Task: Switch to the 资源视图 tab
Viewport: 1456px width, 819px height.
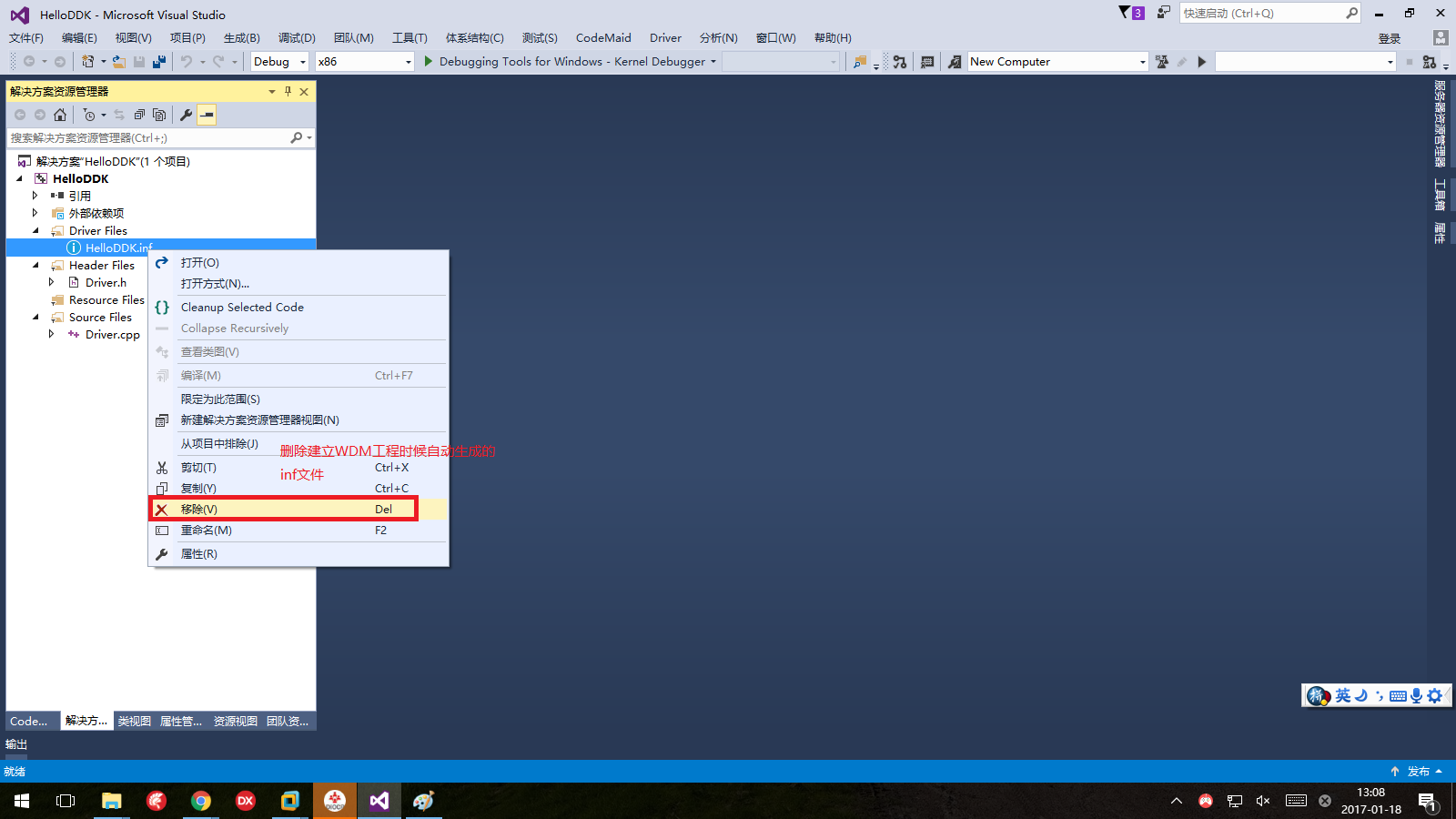Action: click(x=236, y=721)
